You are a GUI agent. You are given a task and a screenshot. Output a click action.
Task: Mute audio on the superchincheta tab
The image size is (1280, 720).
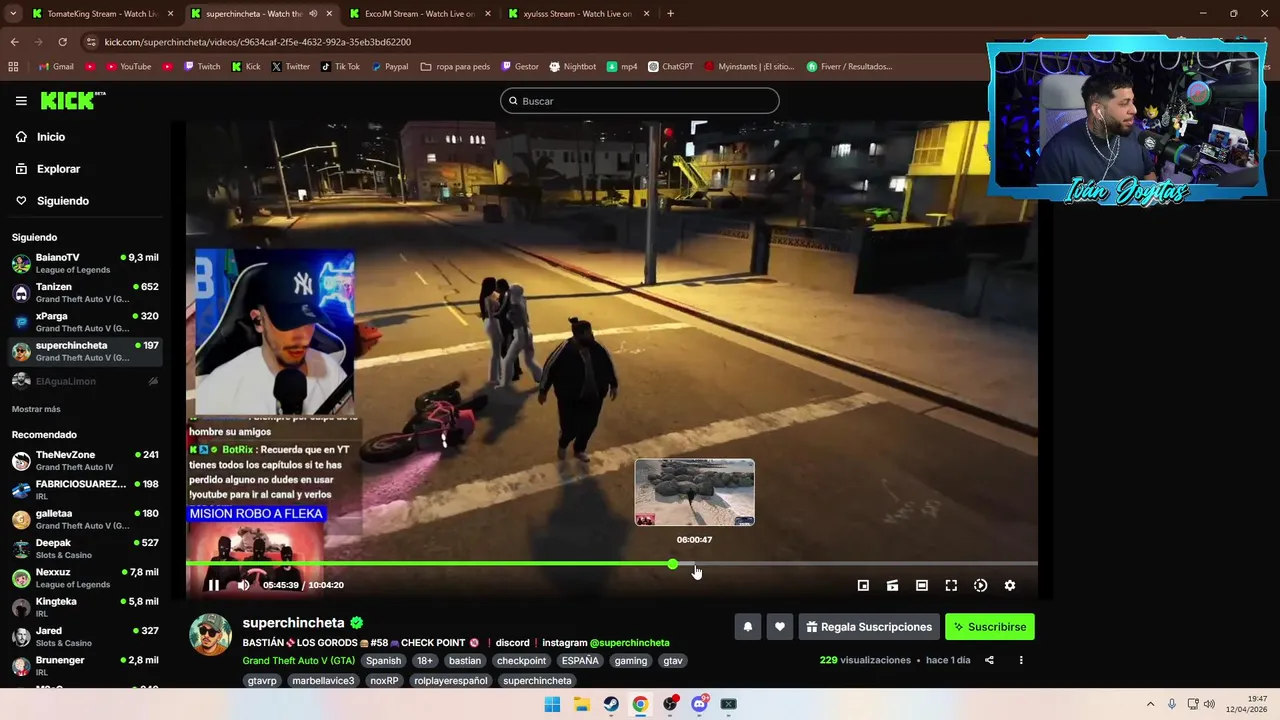coord(313,14)
